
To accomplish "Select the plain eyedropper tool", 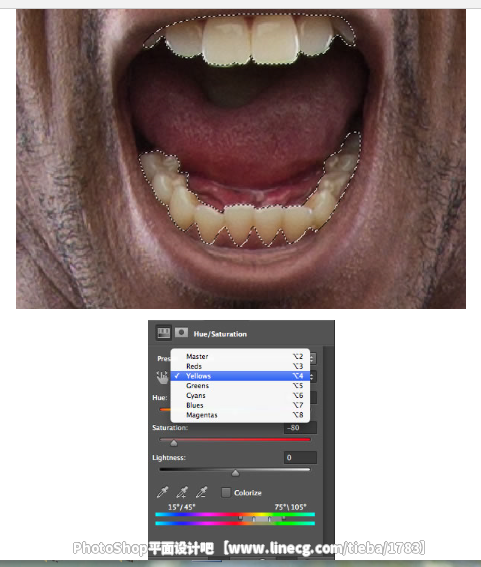I will tap(163, 492).
